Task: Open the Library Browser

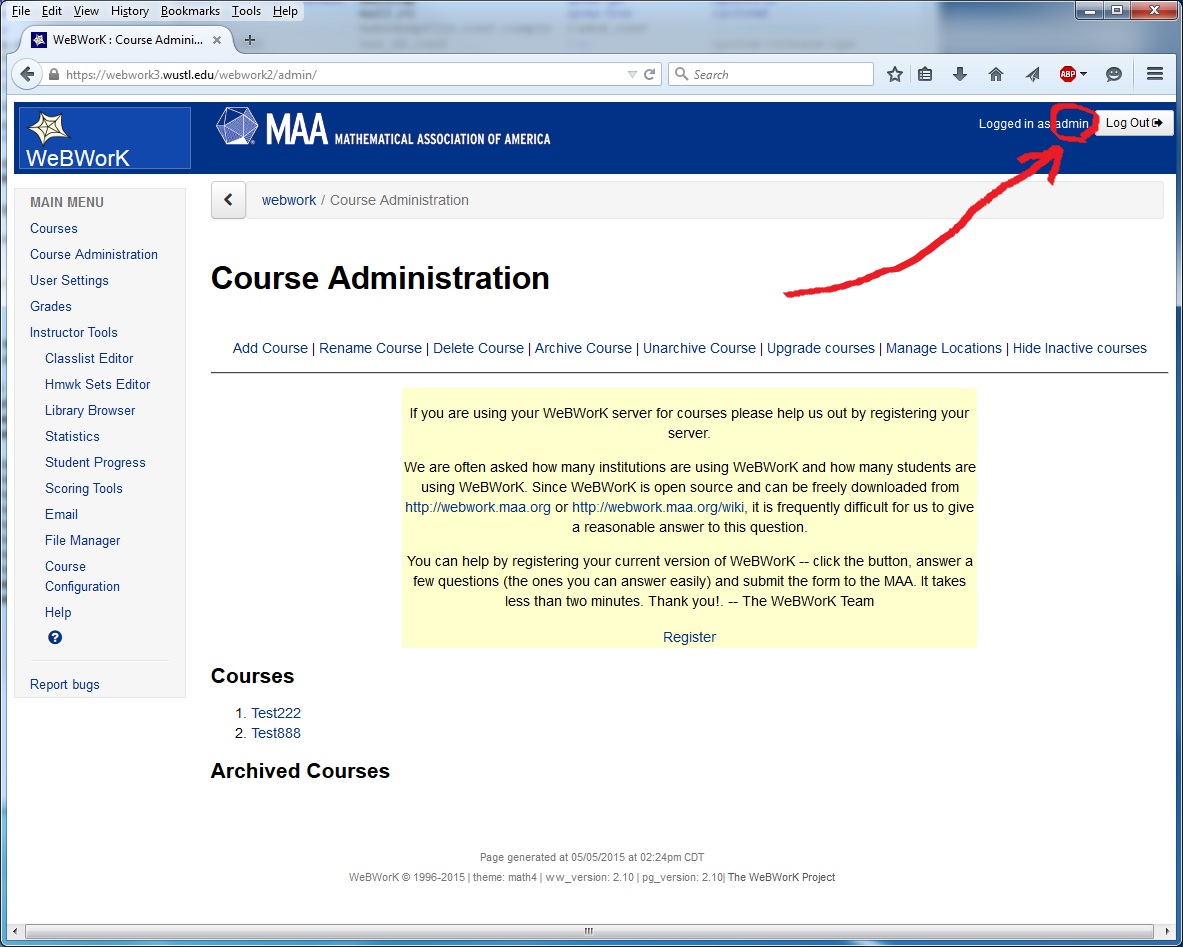Action: (90, 410)
